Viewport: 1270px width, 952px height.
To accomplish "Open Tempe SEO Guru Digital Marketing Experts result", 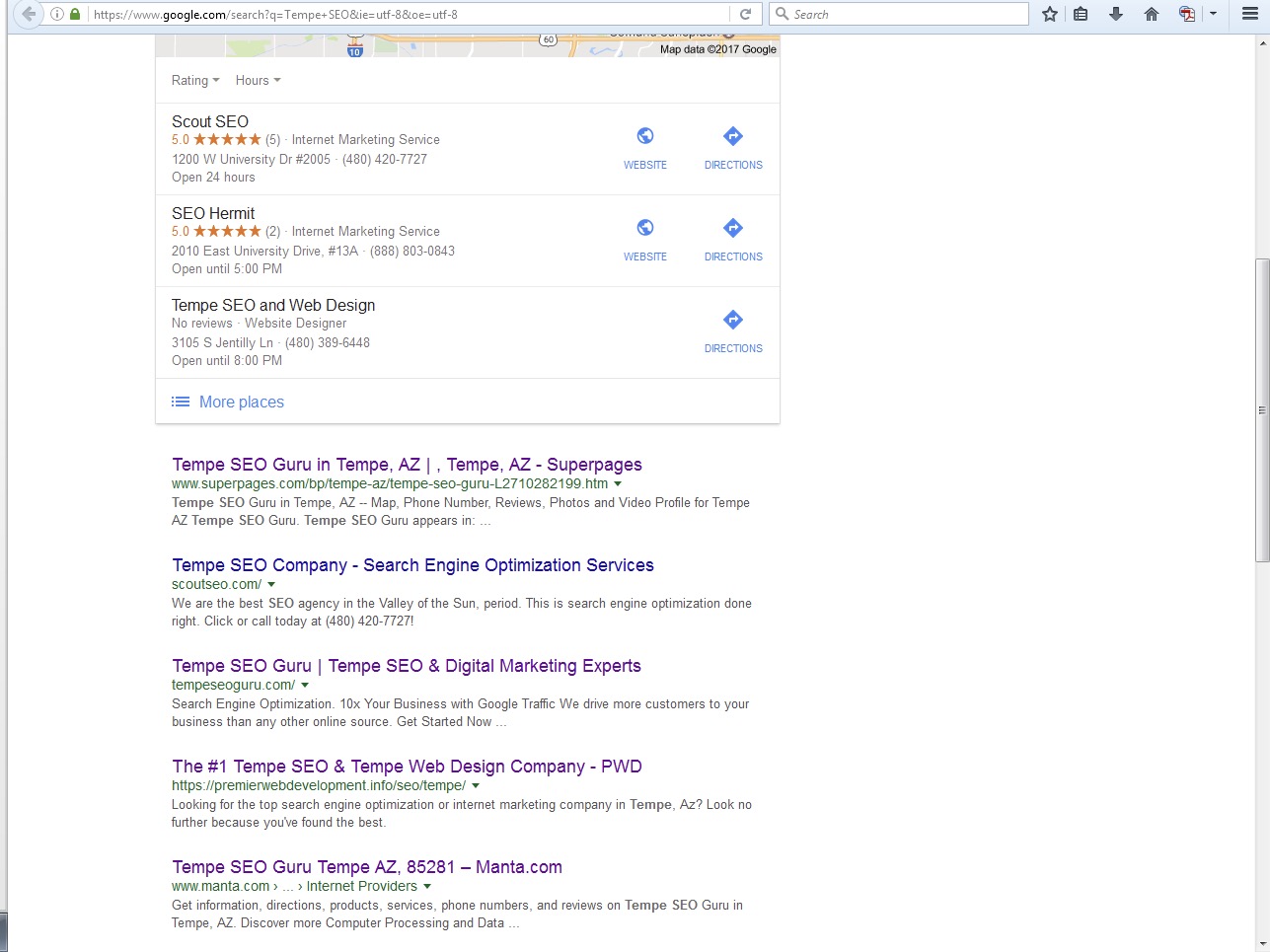I will (407, 666).
